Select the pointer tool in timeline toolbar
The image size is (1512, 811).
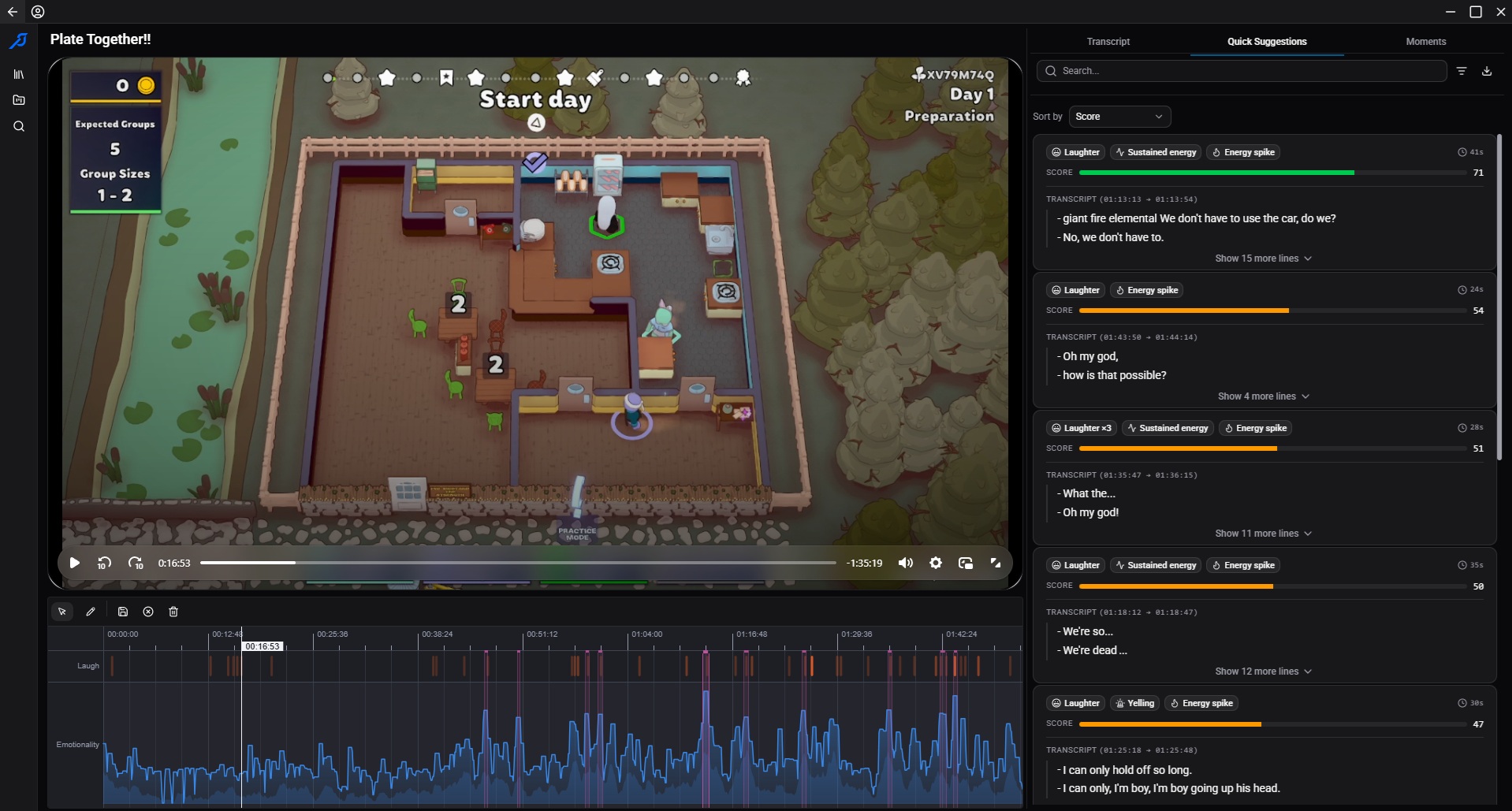(x=62, y=612)
